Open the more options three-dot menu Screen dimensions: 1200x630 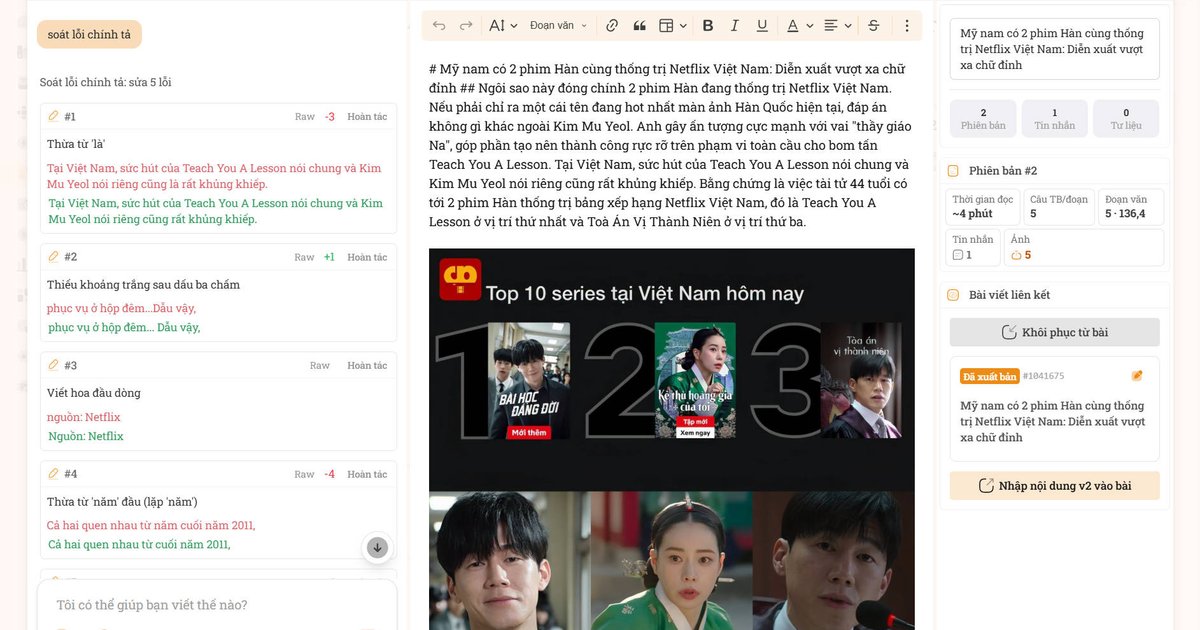(907, 26)
